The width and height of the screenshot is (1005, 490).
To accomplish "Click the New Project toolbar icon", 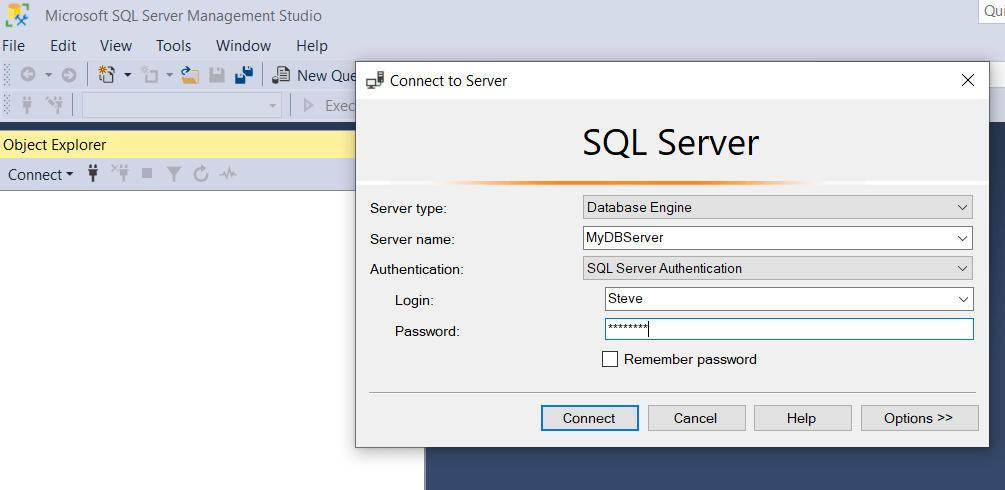I will 107,75.
